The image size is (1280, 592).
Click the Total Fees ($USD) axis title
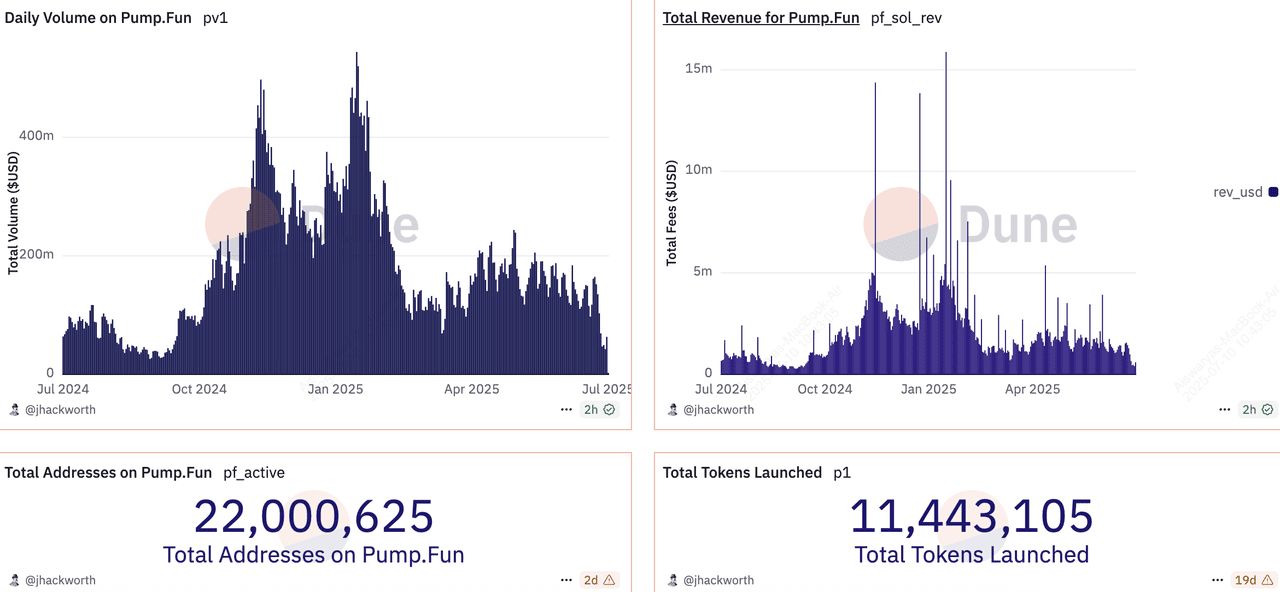[672, 213]
